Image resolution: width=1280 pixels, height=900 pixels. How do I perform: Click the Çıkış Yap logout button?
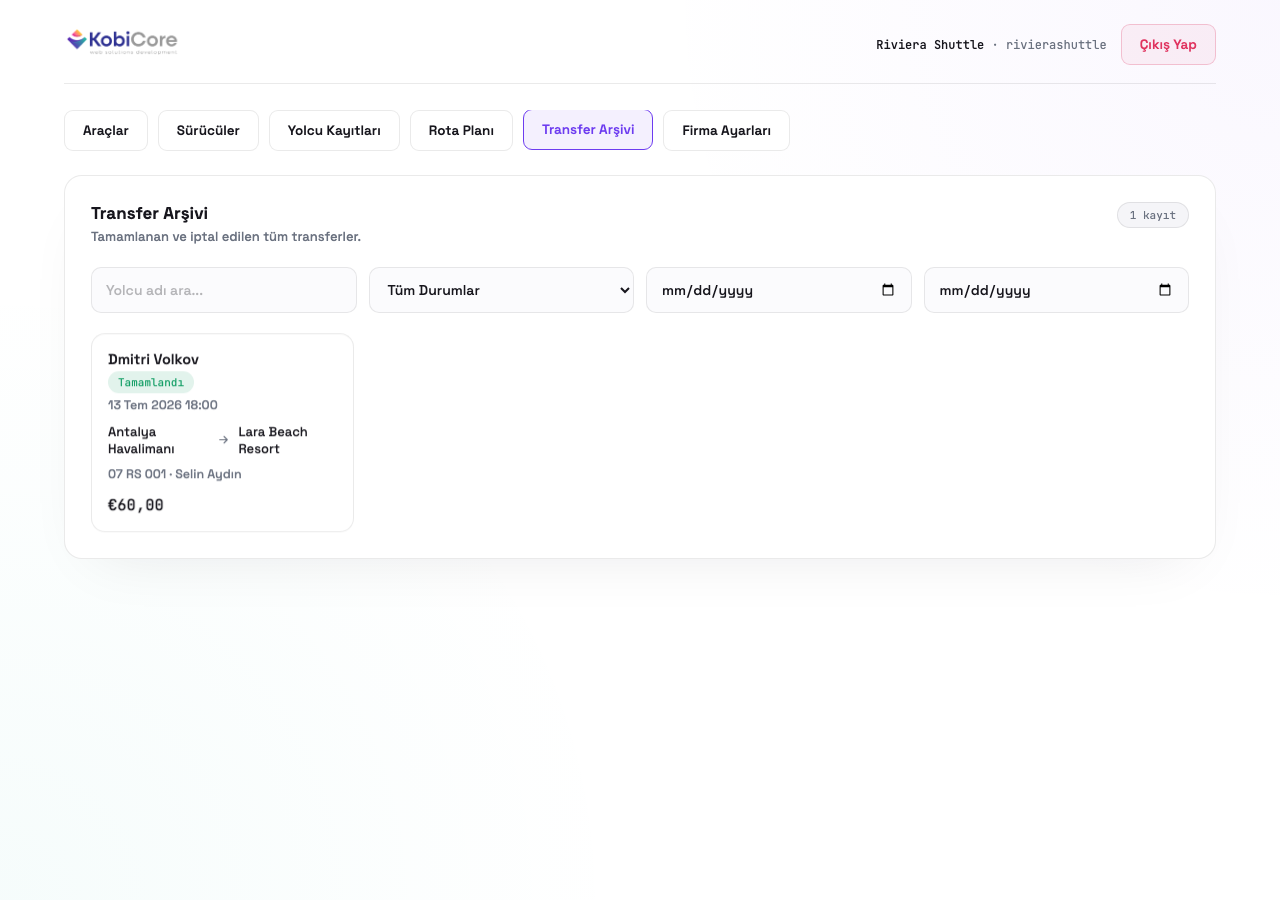1168,44
